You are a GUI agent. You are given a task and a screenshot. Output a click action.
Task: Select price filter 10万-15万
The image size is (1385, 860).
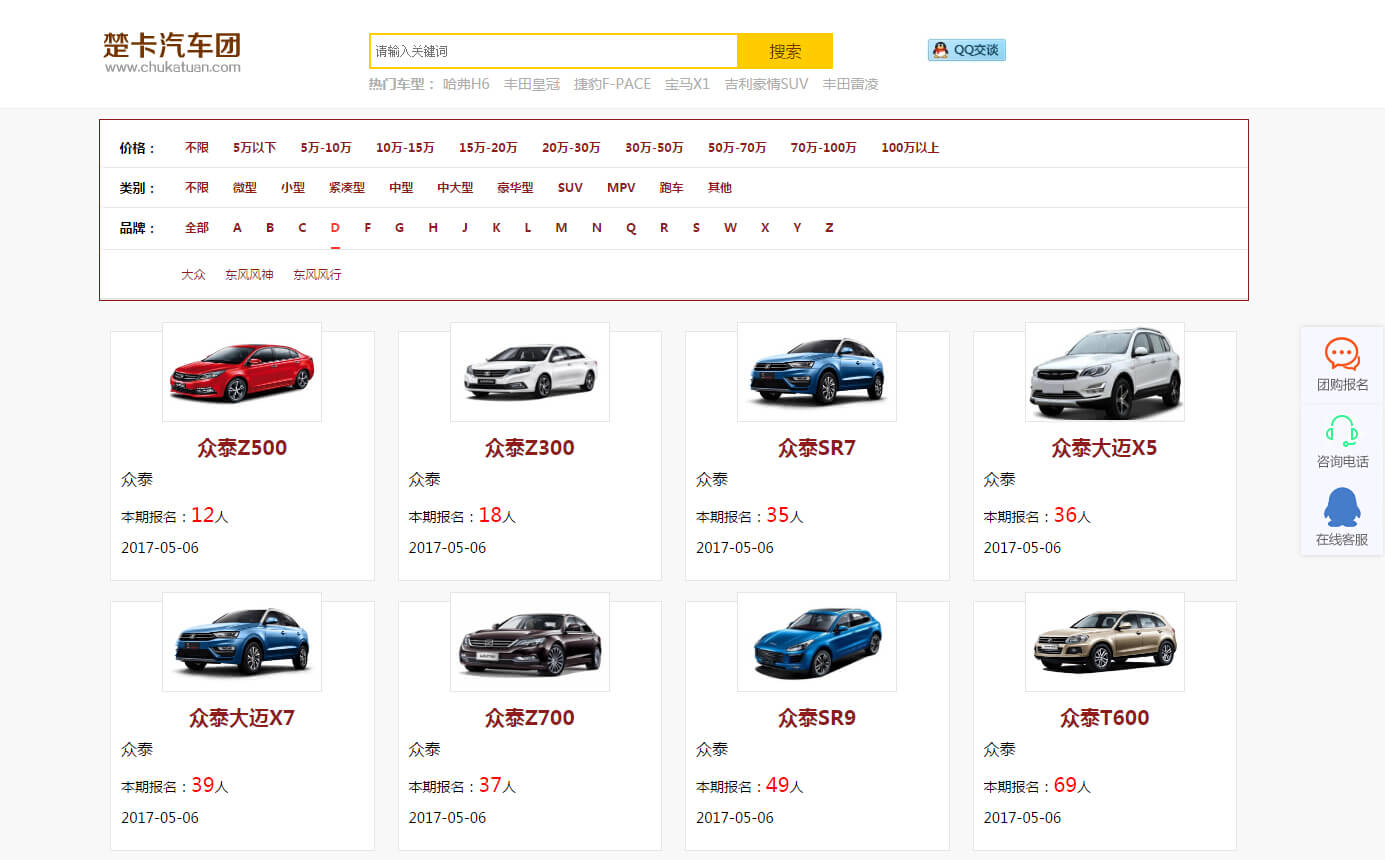coord(405,148)
